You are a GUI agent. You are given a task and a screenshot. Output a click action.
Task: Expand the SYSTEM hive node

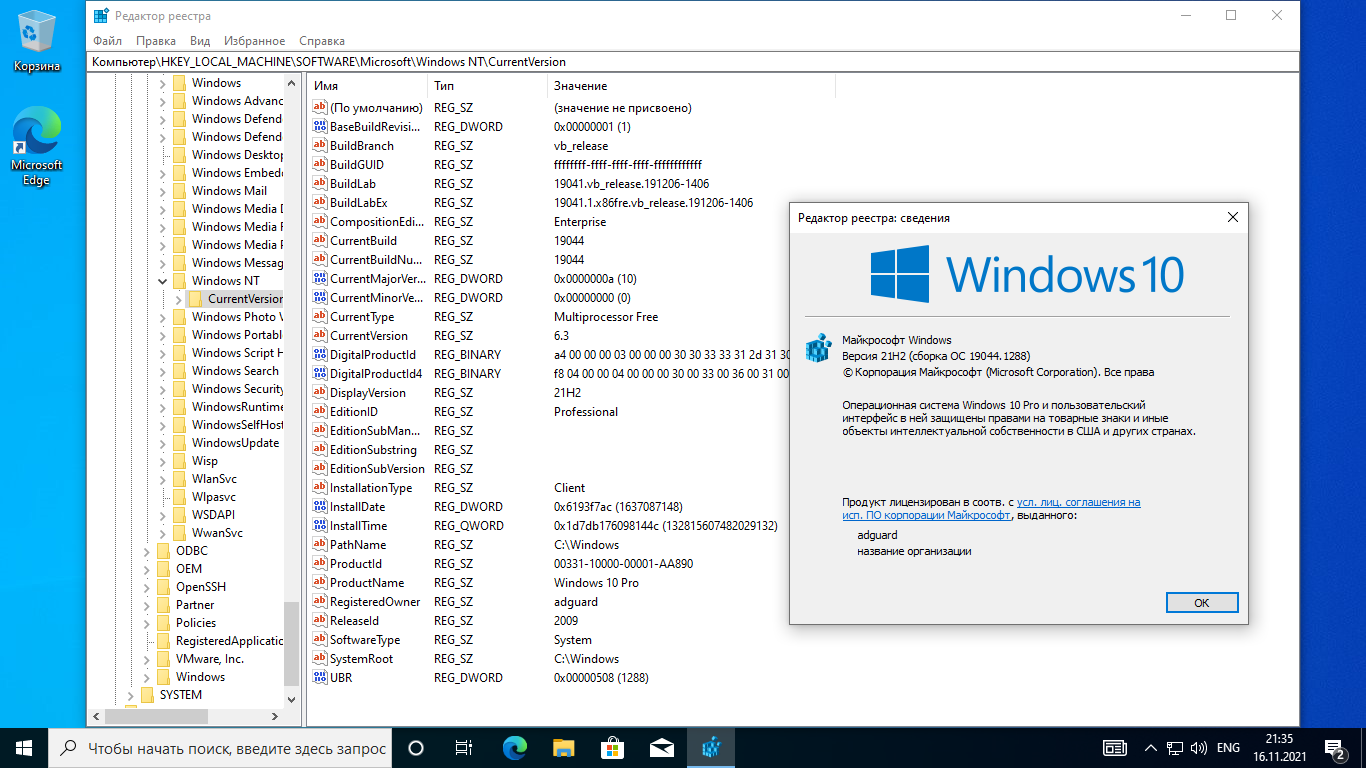131,695
